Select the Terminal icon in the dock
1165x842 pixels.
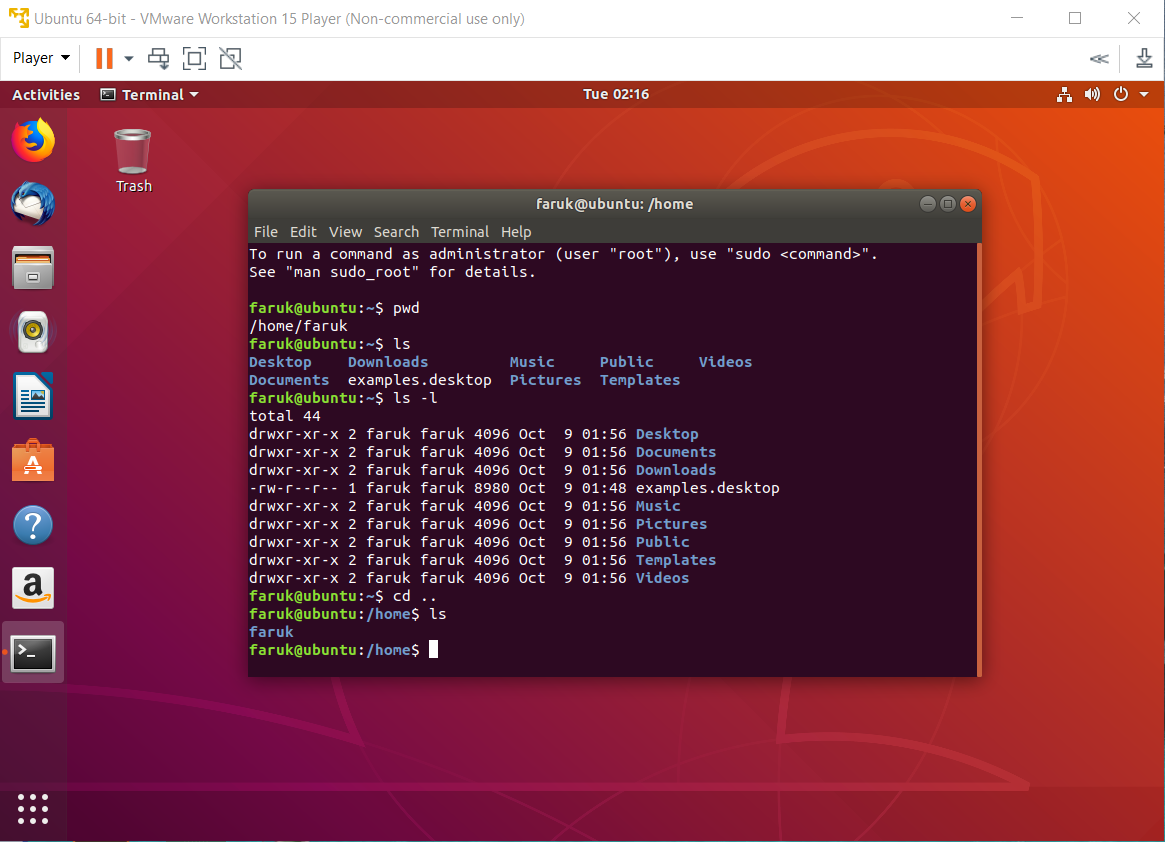pyautogui.click(x=33, y=652)
